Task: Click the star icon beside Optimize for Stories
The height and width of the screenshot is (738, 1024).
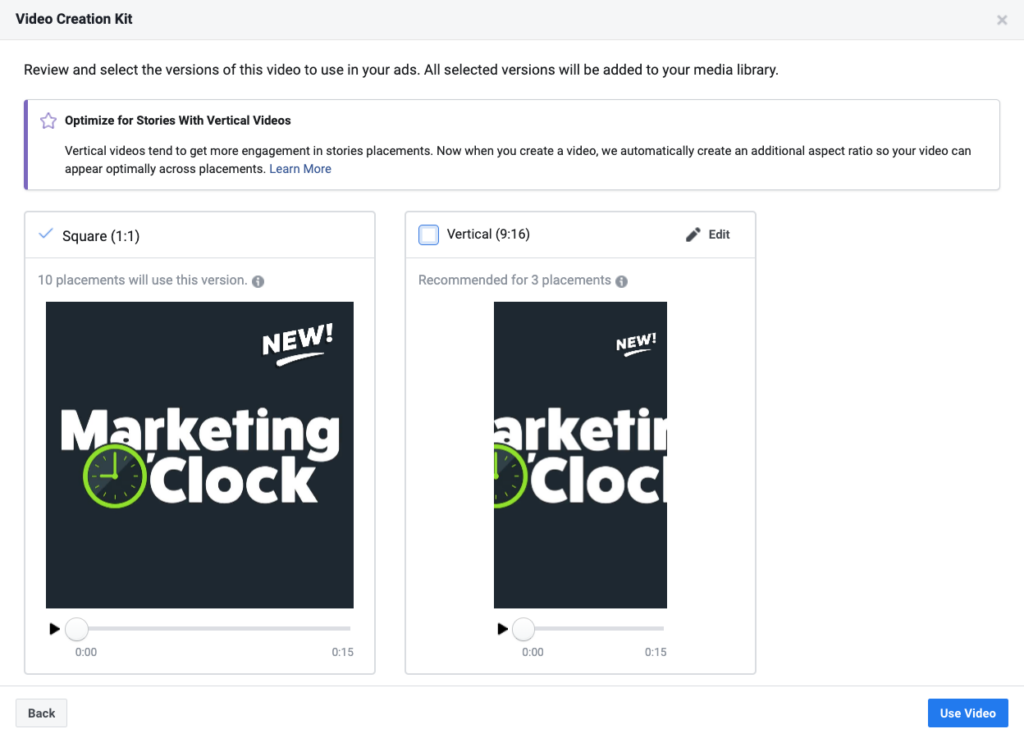Action: coord(48,121)
